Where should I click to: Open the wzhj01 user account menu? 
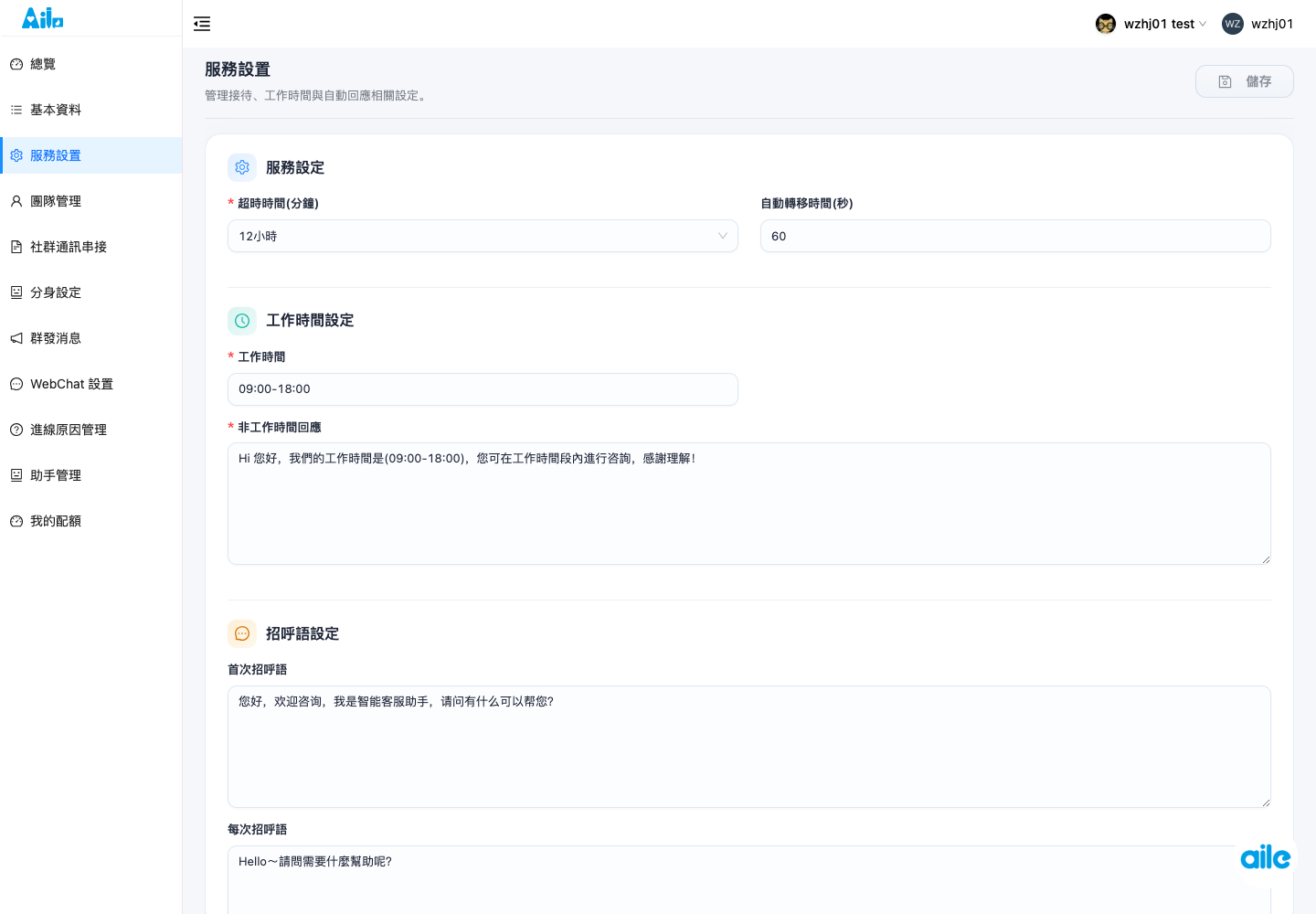click(1258, 24)
